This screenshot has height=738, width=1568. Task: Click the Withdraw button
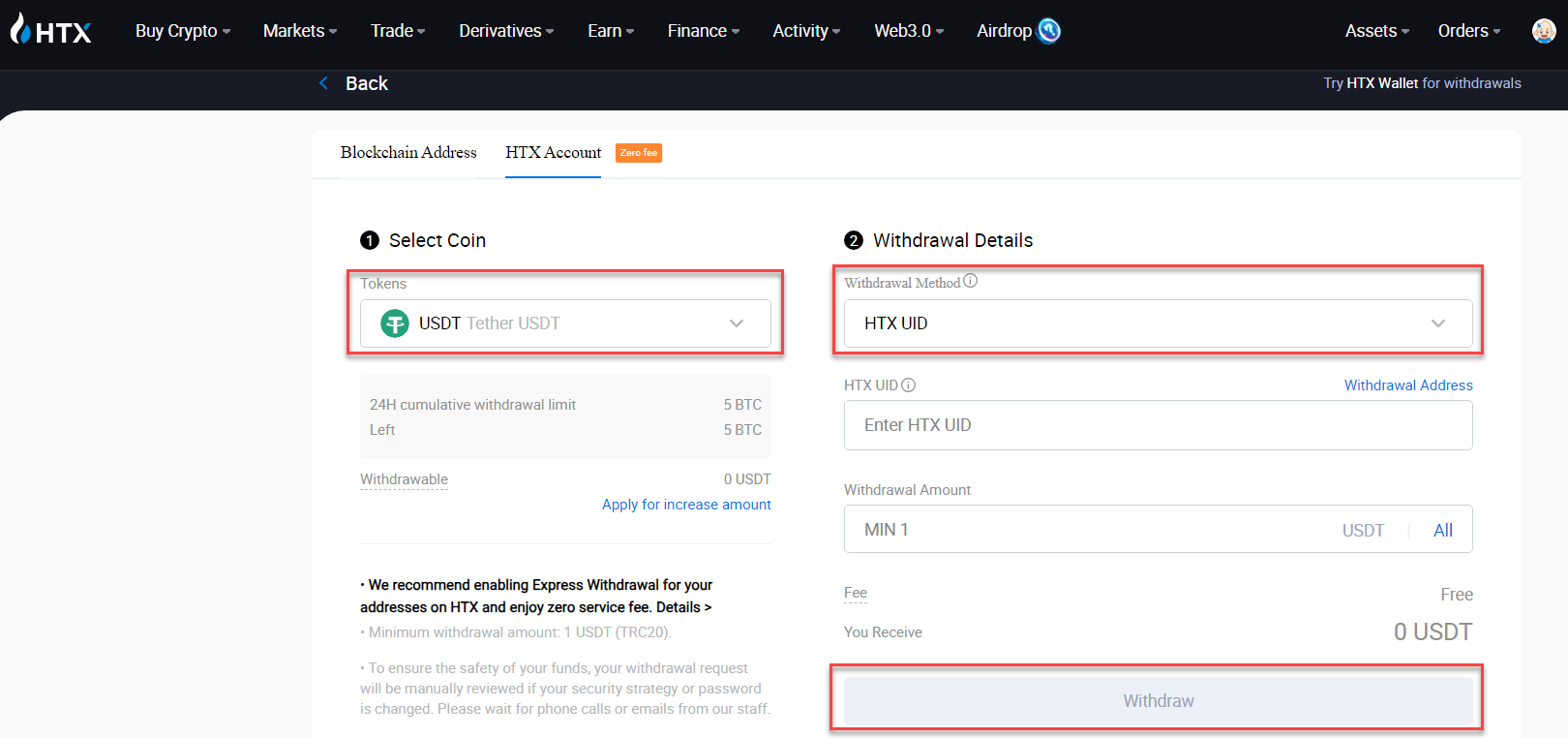tap(1158, 700)
